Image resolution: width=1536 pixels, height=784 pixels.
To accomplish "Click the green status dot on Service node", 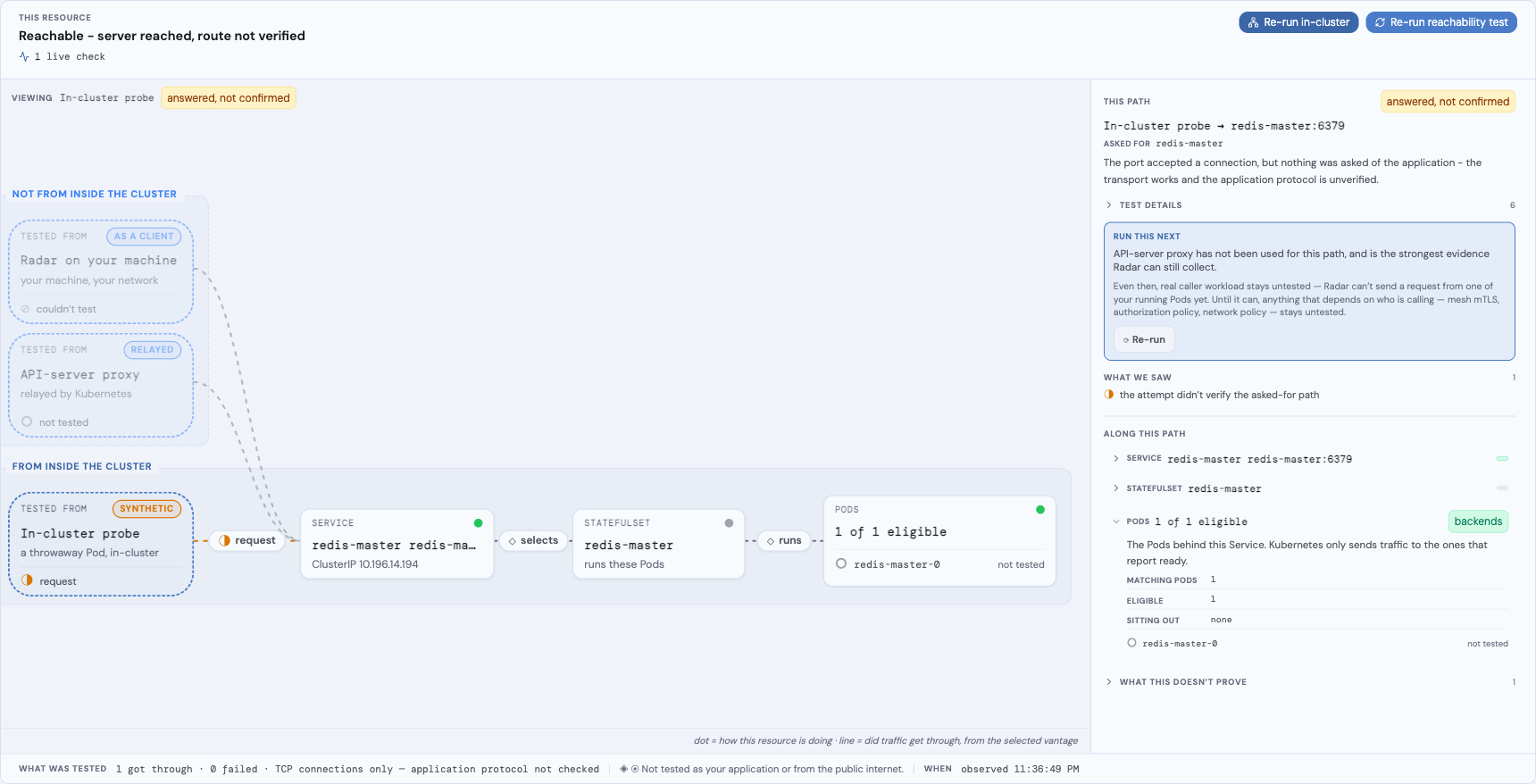I will click(478, 523).
